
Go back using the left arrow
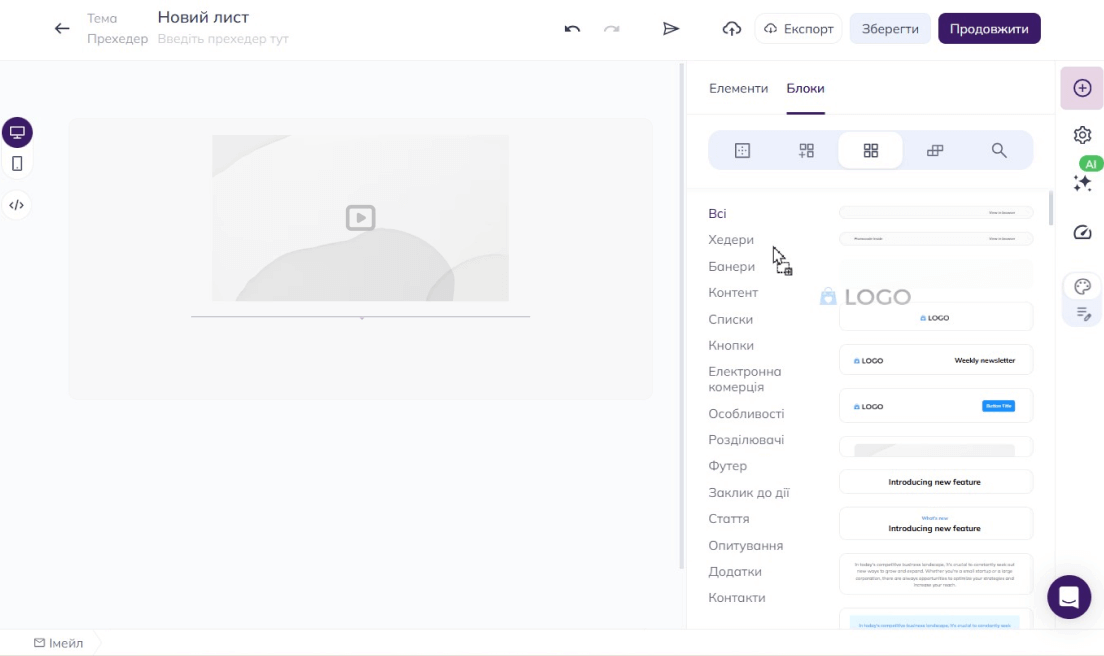(x=62, y=29)
